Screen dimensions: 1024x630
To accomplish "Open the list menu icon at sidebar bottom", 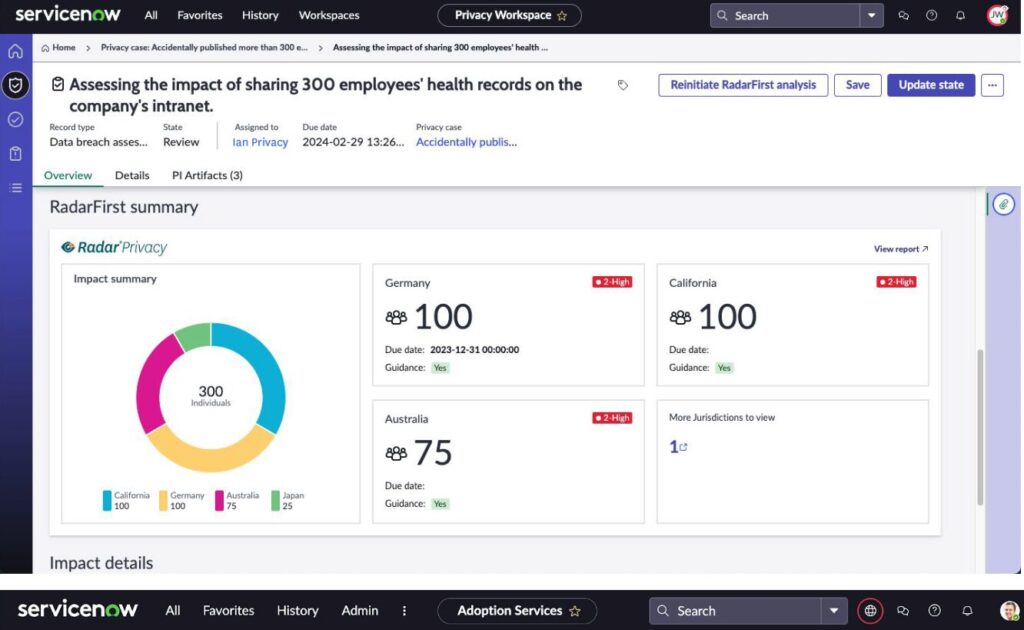I will click(15, 187).
